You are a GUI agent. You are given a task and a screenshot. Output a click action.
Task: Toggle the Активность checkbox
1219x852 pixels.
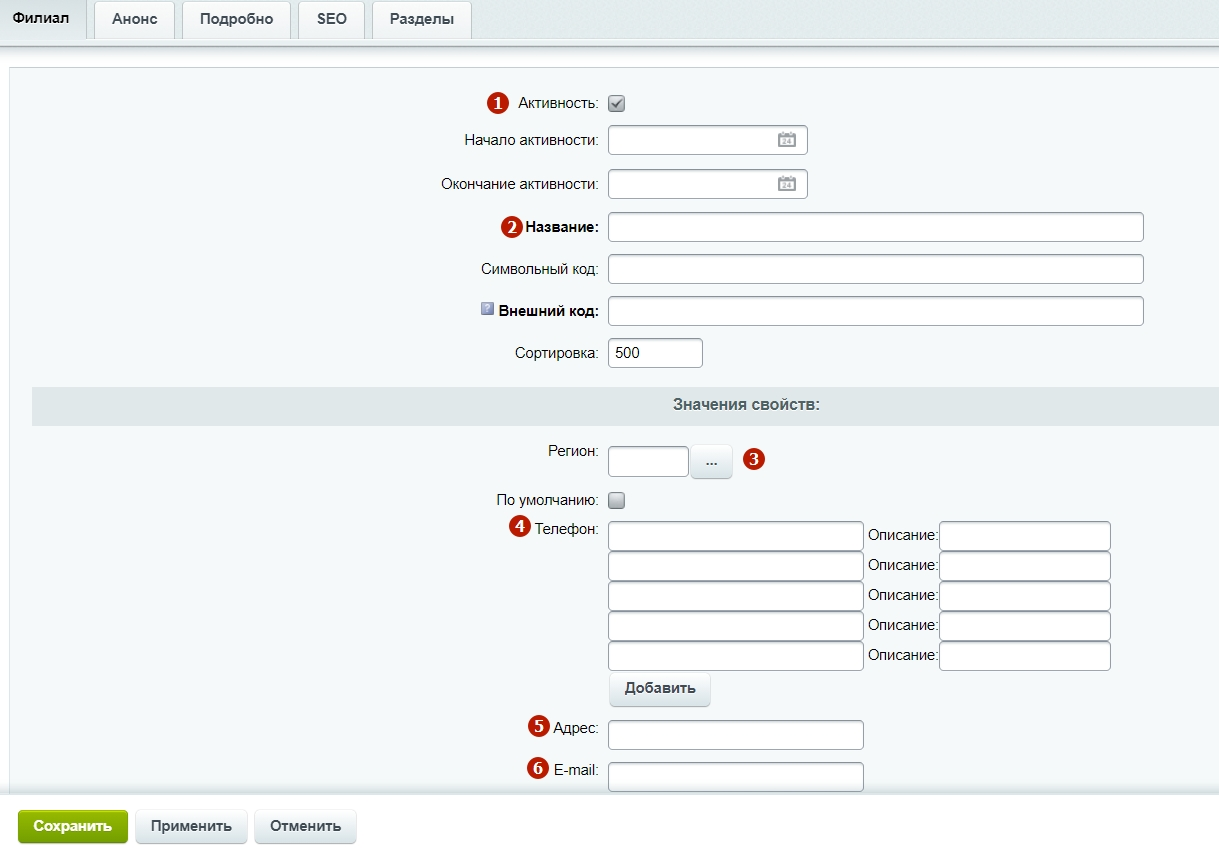(x=617, y=103)
